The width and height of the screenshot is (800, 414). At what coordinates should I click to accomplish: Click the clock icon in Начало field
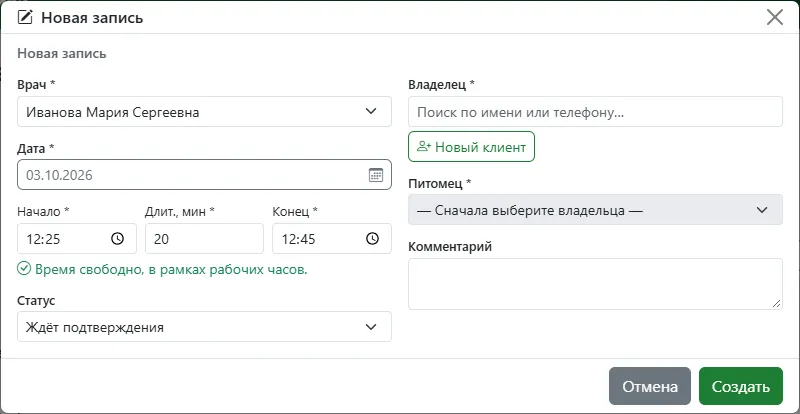click(117, 238)
